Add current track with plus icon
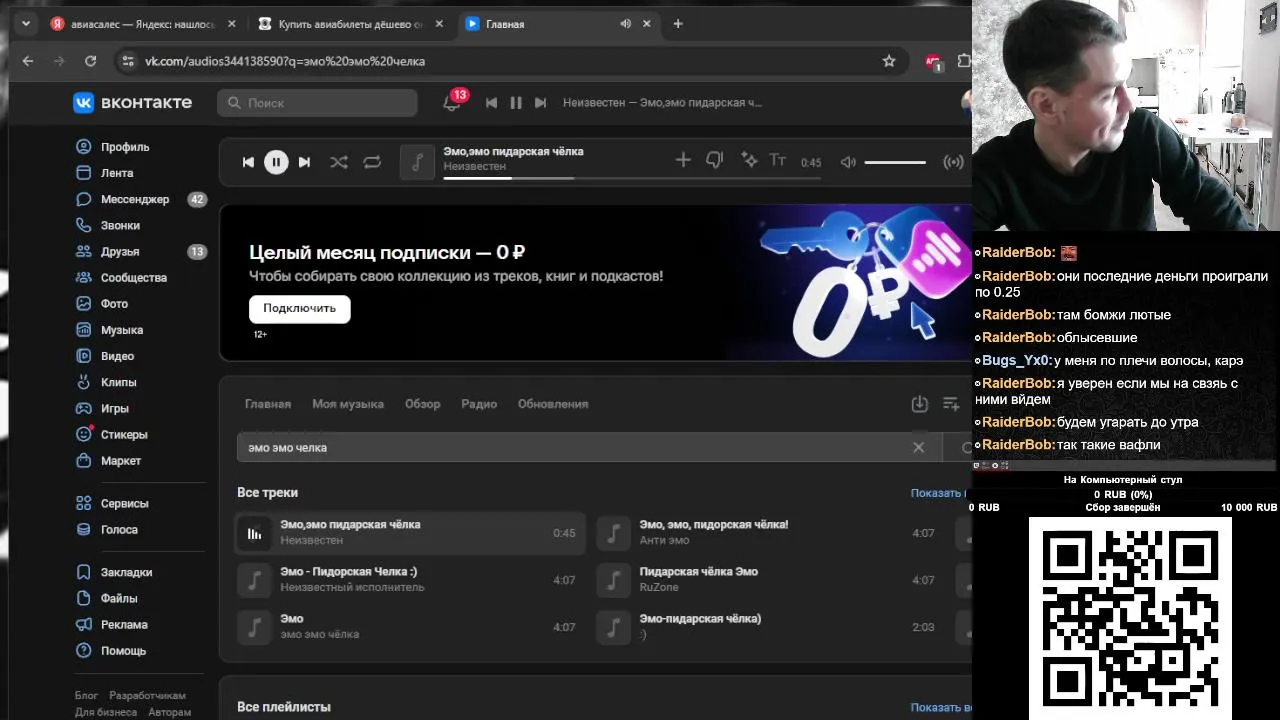1280x720 pixels. (x=683, y=160)
